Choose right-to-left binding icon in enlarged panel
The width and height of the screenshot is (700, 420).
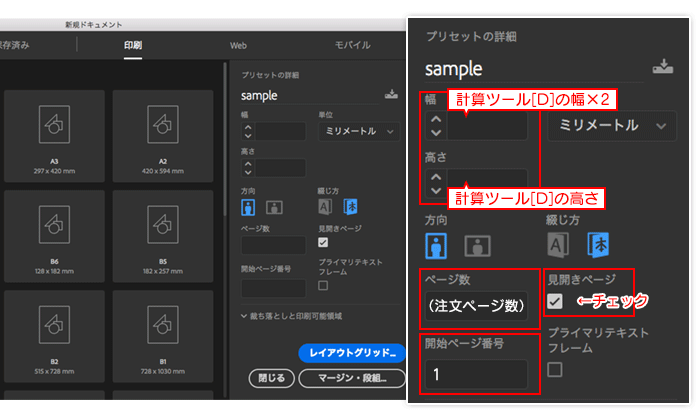[598, 244]
